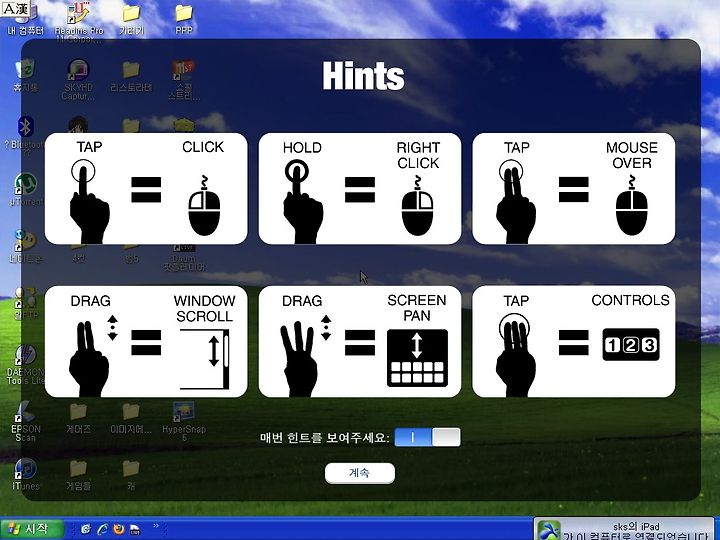Open the HyperSnap 6 desktop shortcut
Image resolution: width=720 pixels, height=540 pixels.
pyautogui.click(x=184, y=422)
